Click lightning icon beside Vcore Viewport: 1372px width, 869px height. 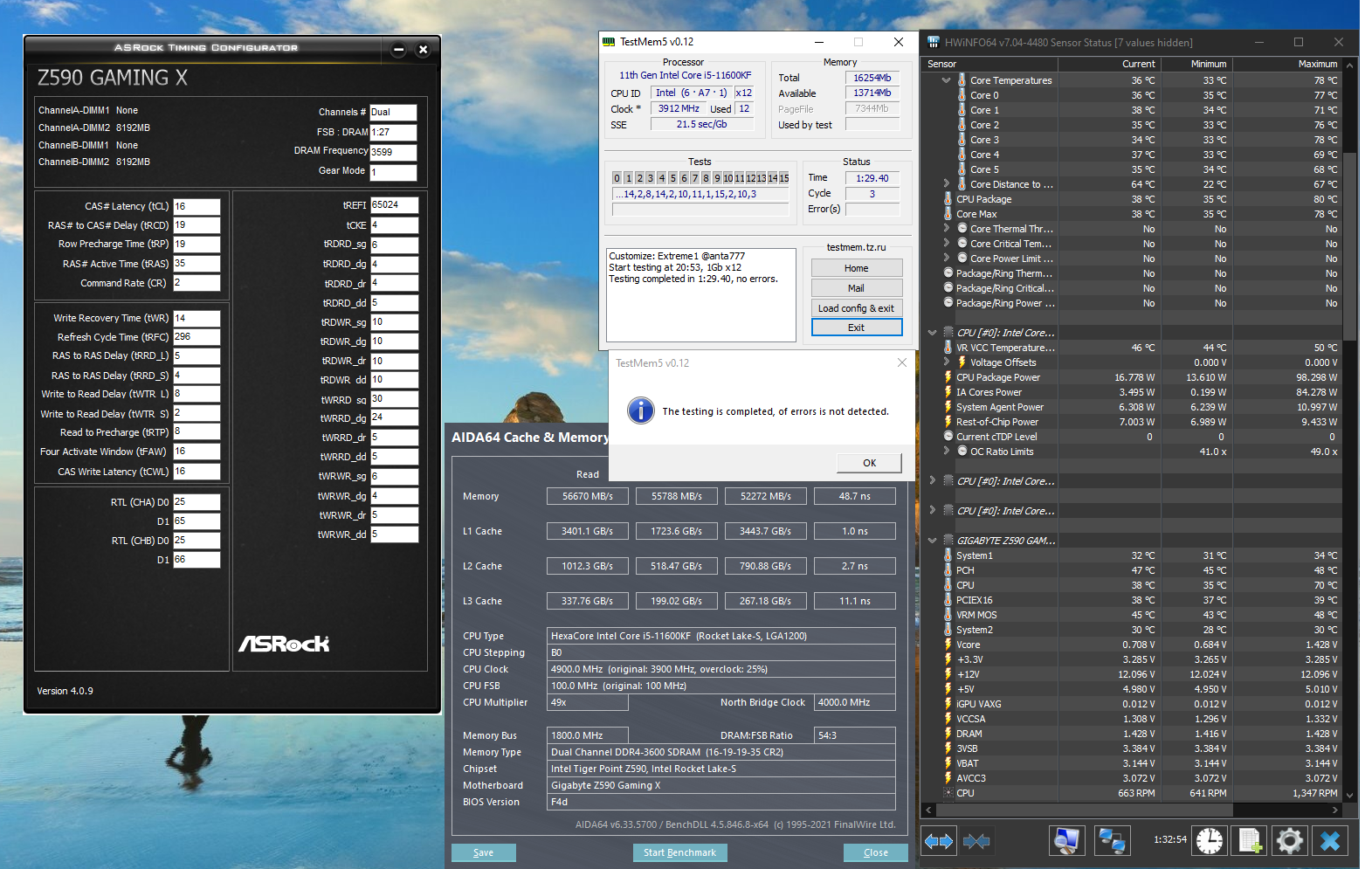click(948, 645)
